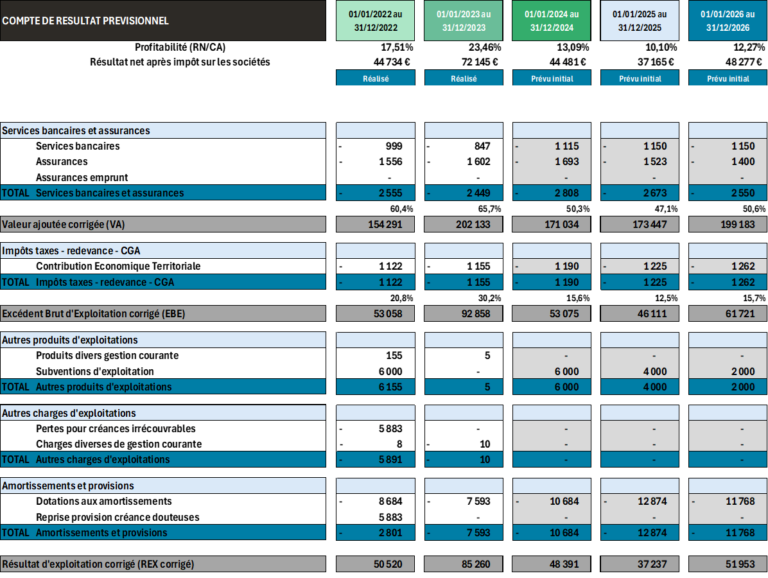The width and height of the screenshot is (768, 578).
Task: Click the Autres produits total cell showing 6 155
Action: (x=375, y=387)
